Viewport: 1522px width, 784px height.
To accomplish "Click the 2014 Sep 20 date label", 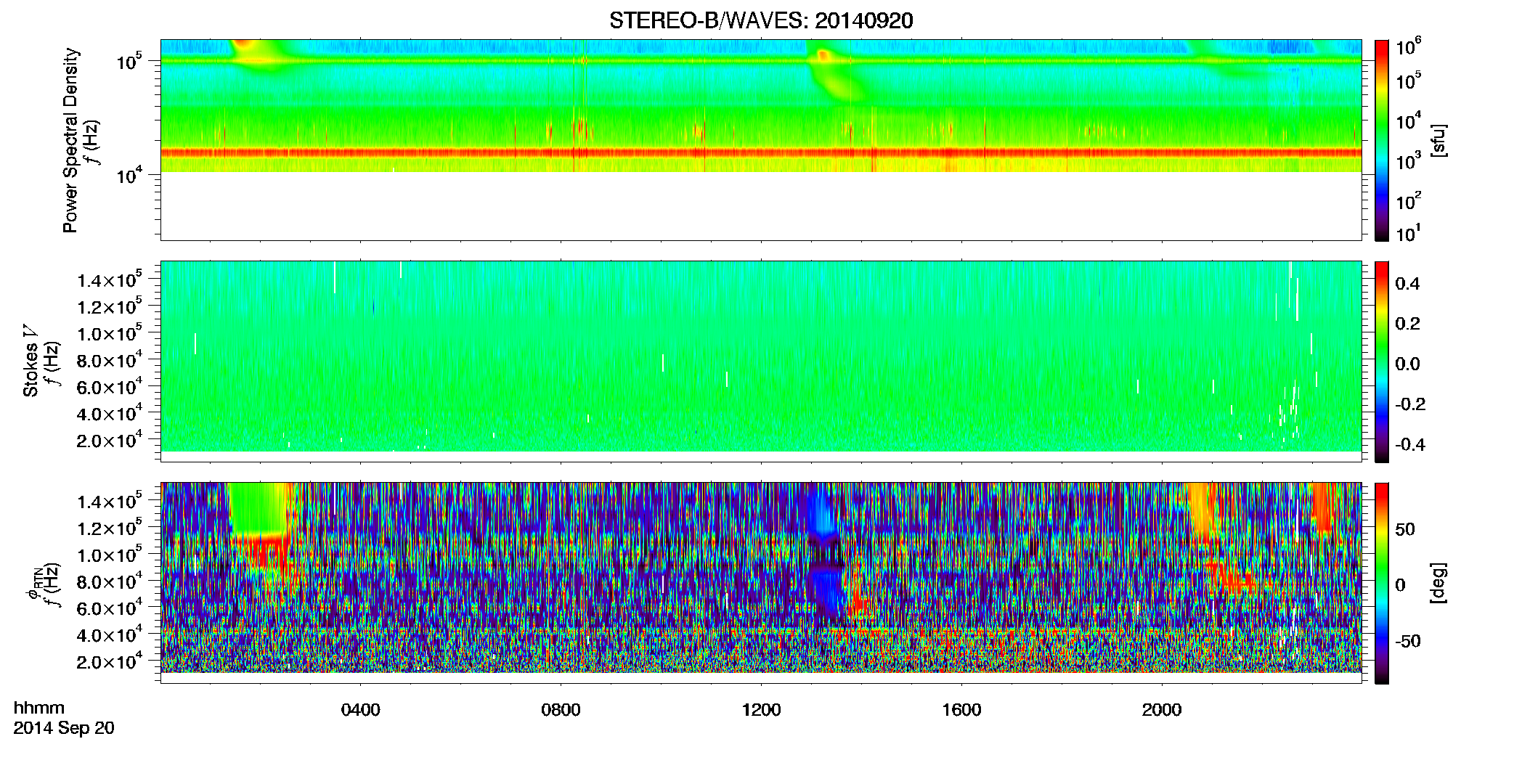I will pos(64,728).
